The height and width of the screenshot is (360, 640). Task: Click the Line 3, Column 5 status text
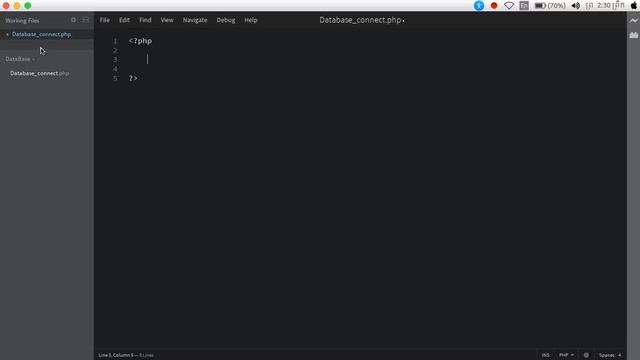[116, 355]
